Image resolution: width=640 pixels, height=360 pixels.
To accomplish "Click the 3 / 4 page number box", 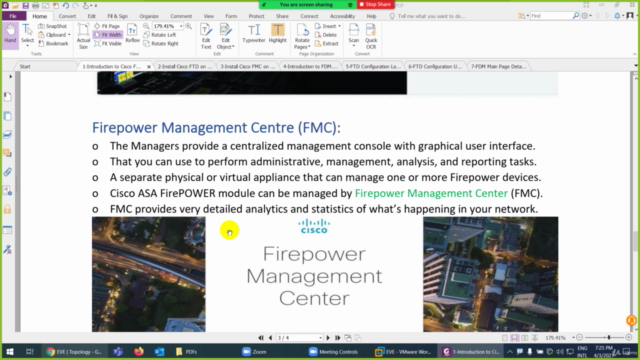I will tap(299, 338).
